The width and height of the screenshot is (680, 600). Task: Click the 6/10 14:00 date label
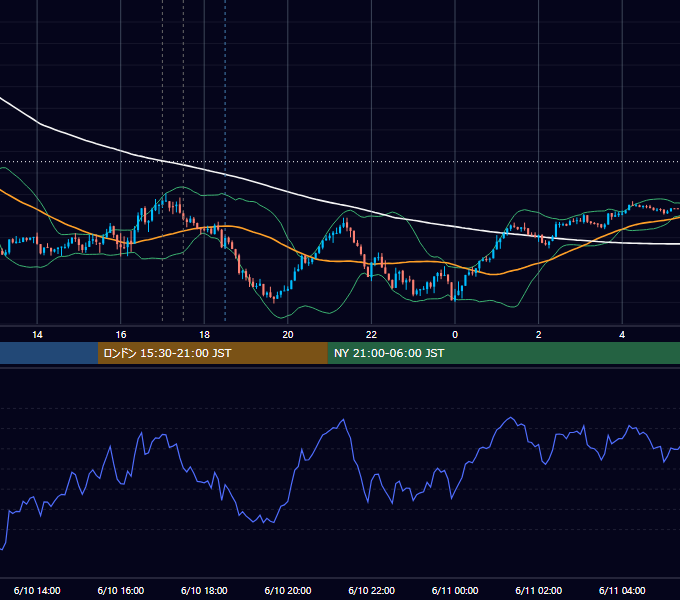[37, 590]
